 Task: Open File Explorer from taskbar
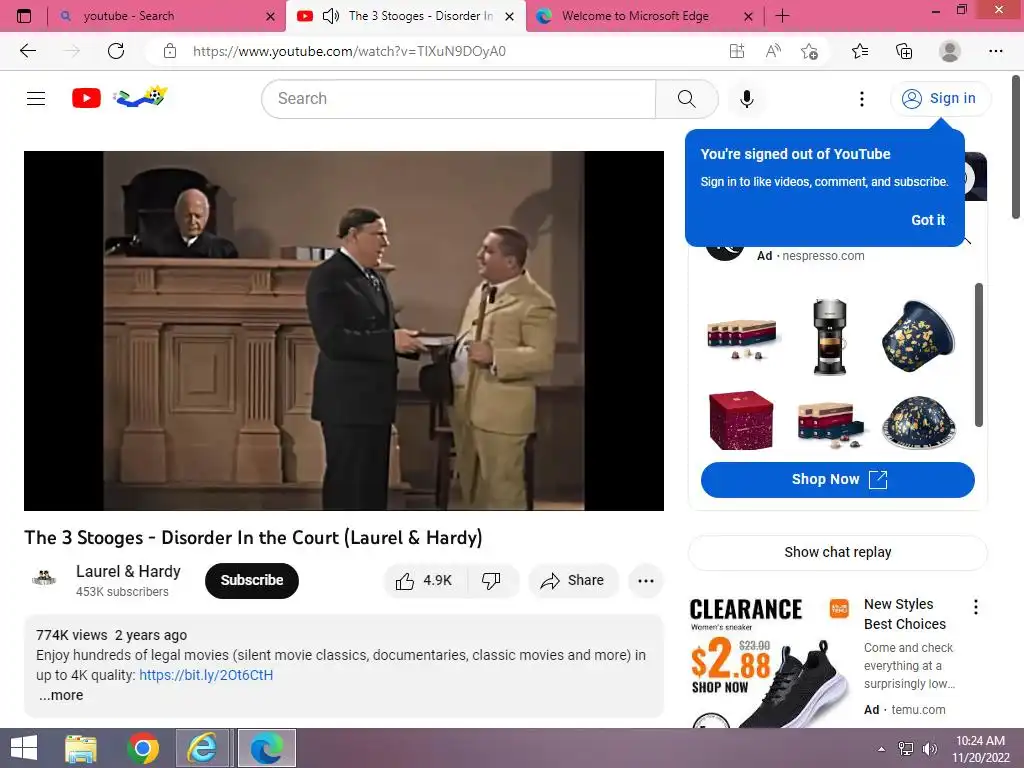[x=81, y=748]
